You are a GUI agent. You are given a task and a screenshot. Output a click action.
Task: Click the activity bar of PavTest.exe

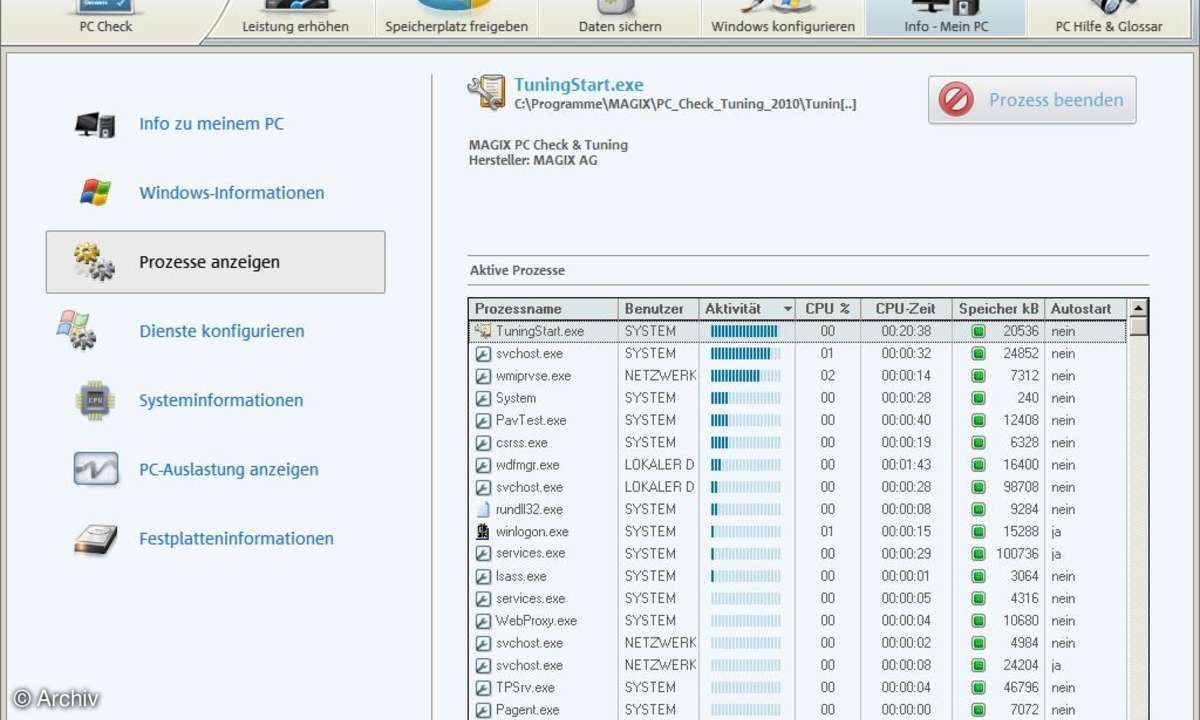tap(745, 420)
